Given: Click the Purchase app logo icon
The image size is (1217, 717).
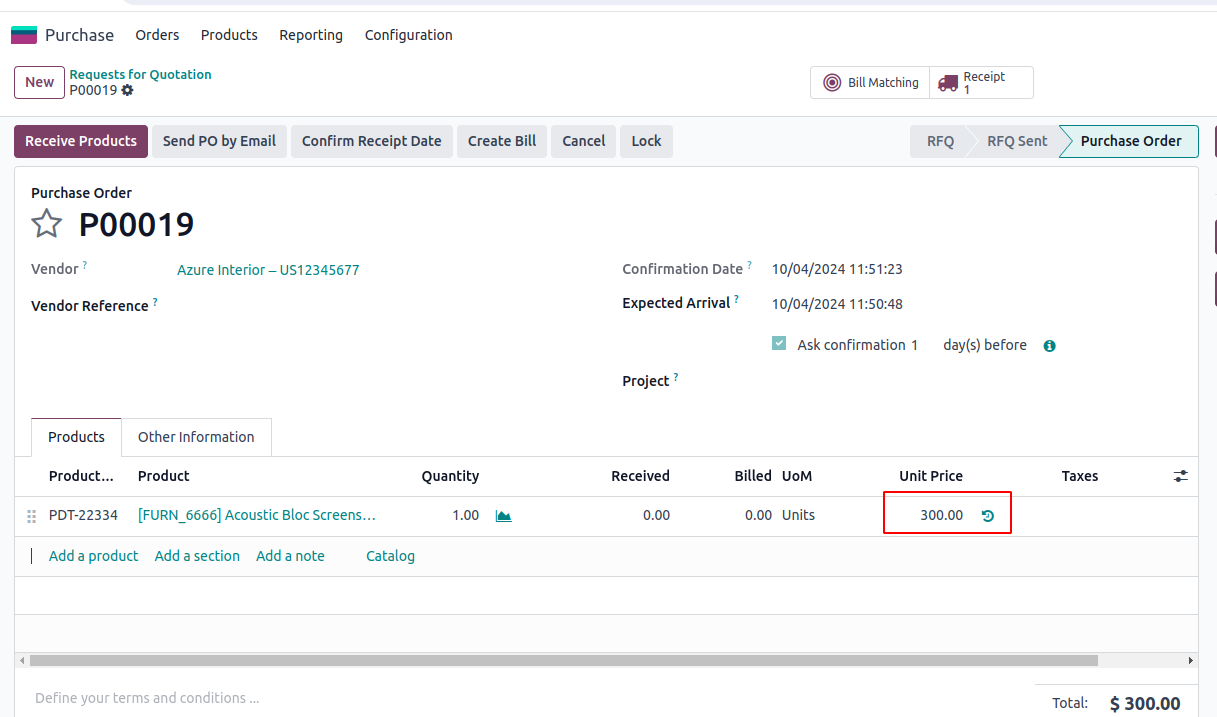Looking at the screenshot, I should coord(24,35).
